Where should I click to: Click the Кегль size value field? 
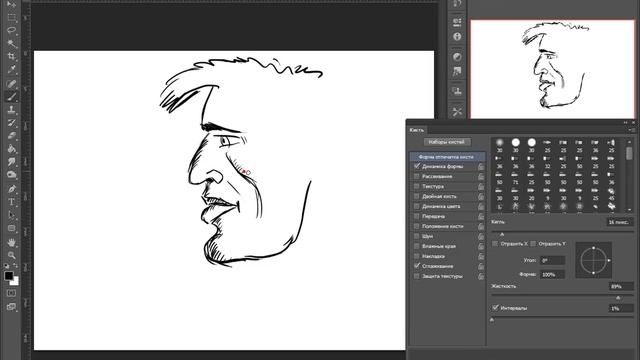620,222
